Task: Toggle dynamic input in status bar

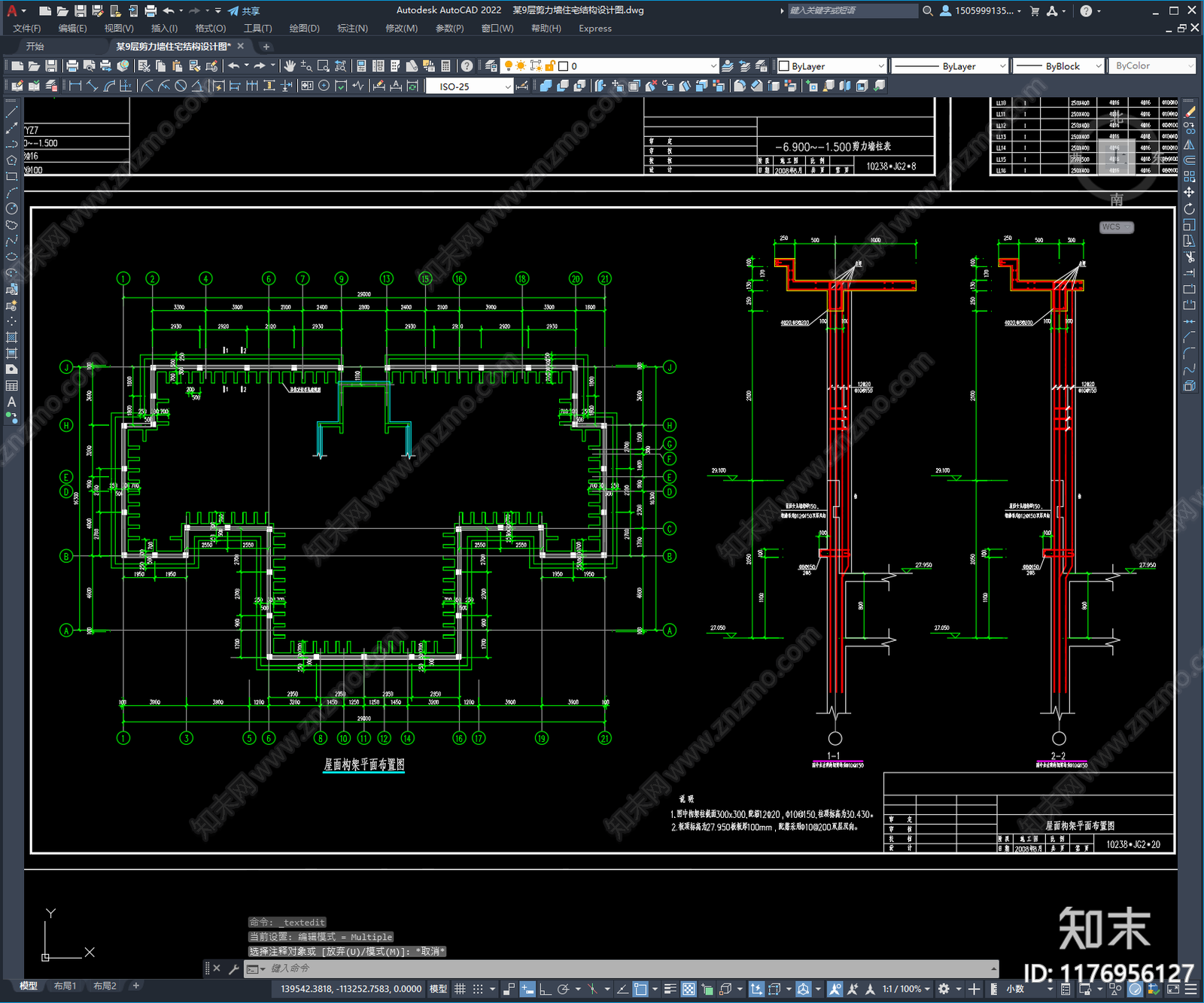Action: 528,989
